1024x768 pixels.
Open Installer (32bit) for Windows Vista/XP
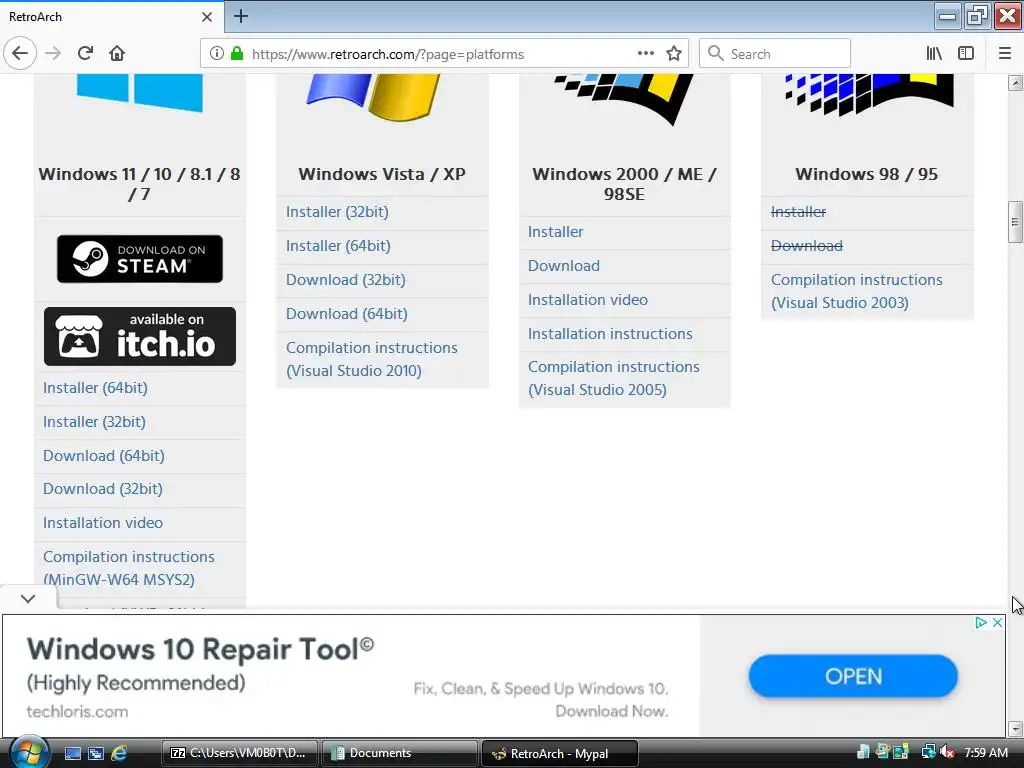coord(337,212)
